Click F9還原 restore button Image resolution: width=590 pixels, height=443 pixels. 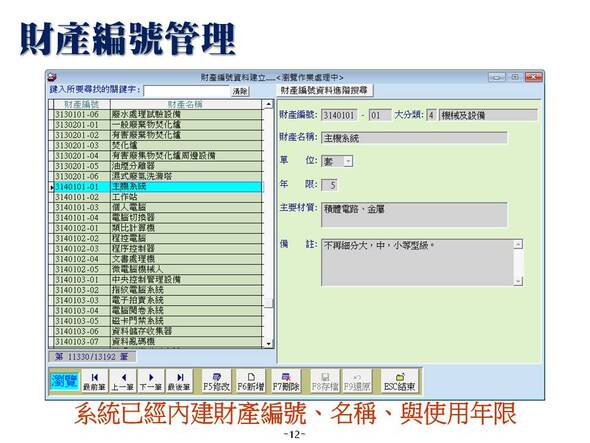pos(357,381)
